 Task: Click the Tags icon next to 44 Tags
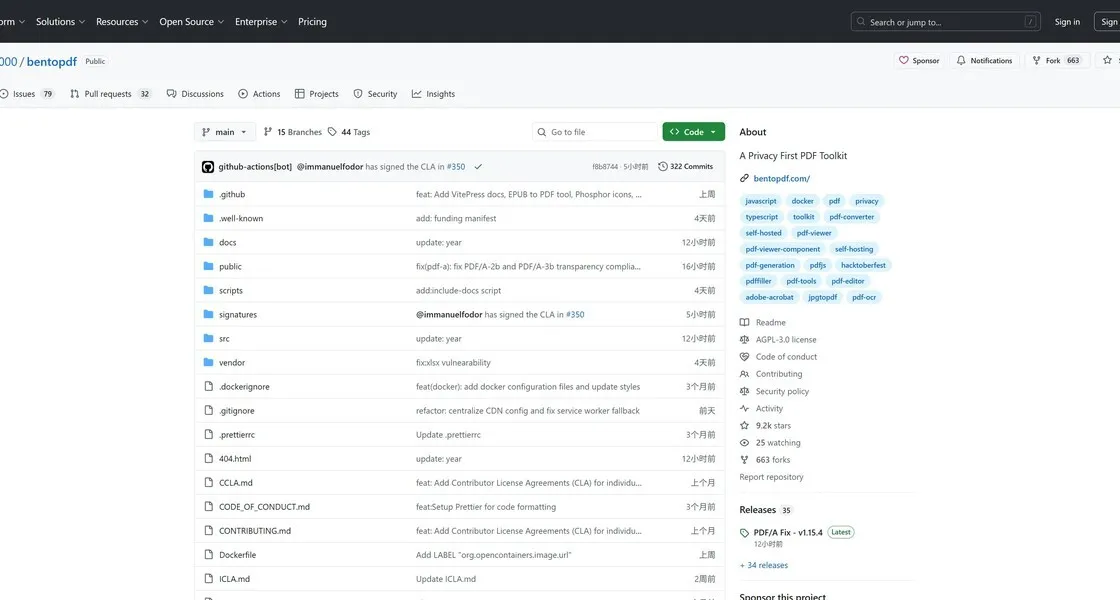click(x=333, y=132)
